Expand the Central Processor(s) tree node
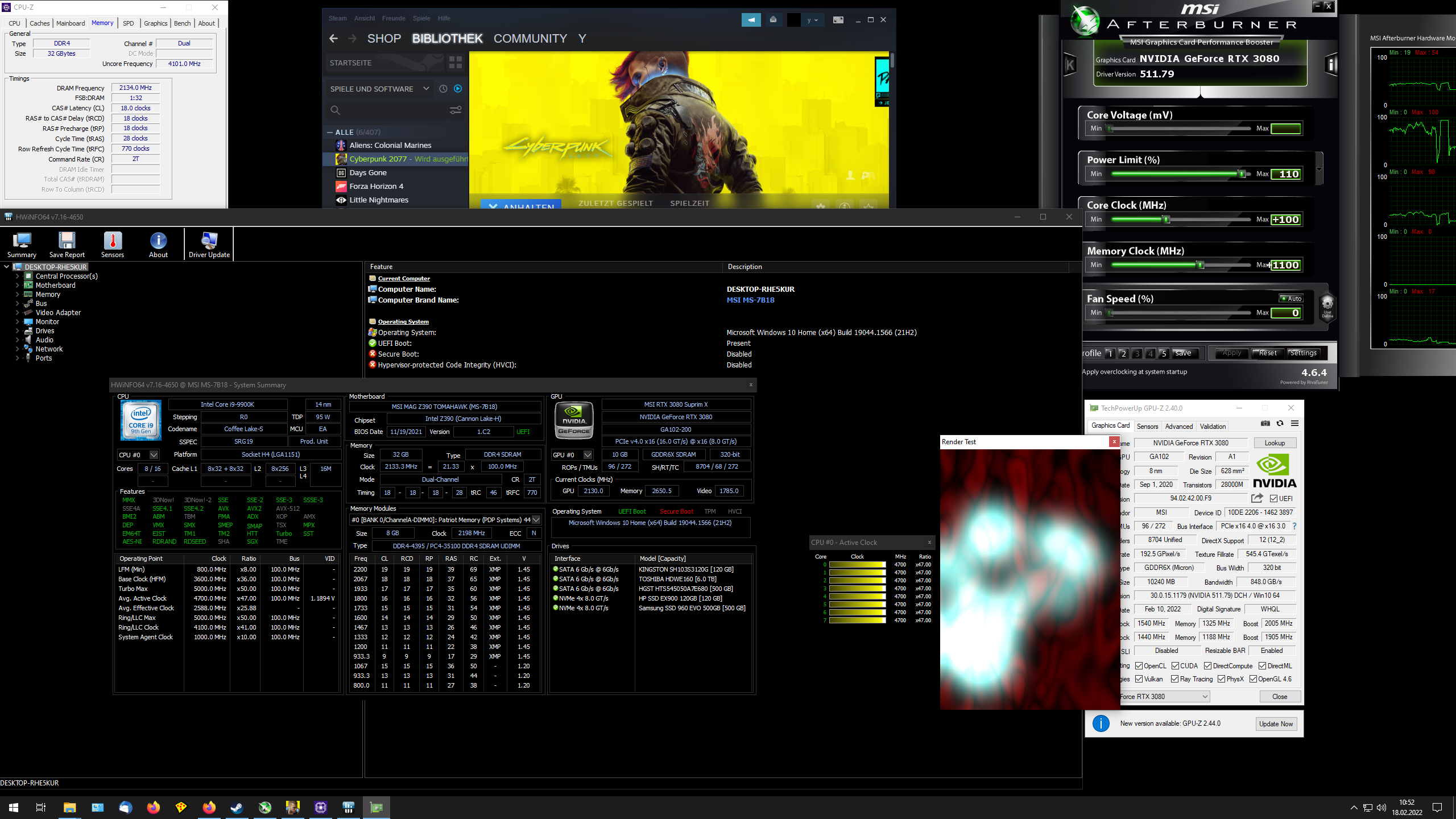This screenshot has width=1456, height=819. click(18, 276)
